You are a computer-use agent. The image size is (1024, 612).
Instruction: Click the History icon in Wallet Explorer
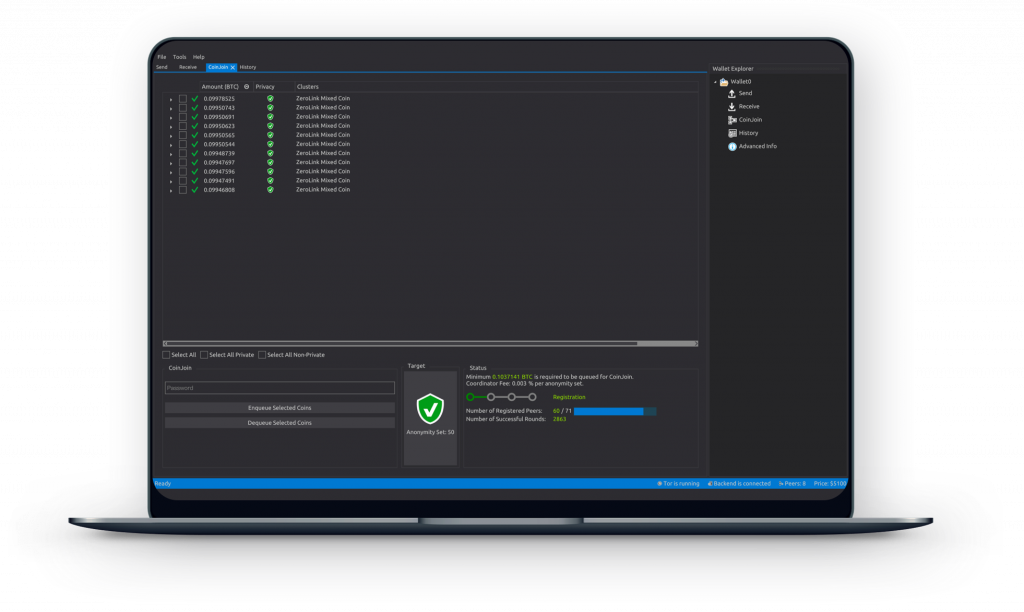tap(732, 133)
